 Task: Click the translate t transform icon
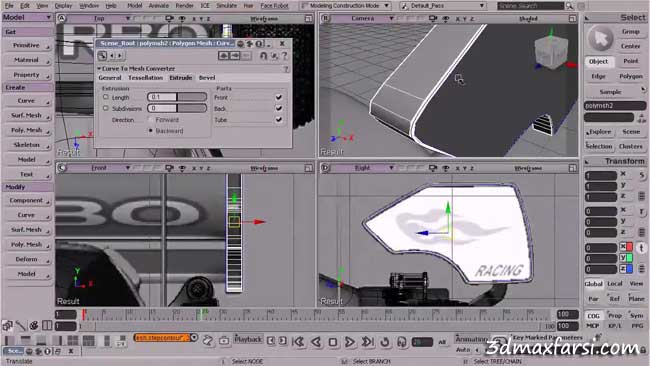point(642,248)
